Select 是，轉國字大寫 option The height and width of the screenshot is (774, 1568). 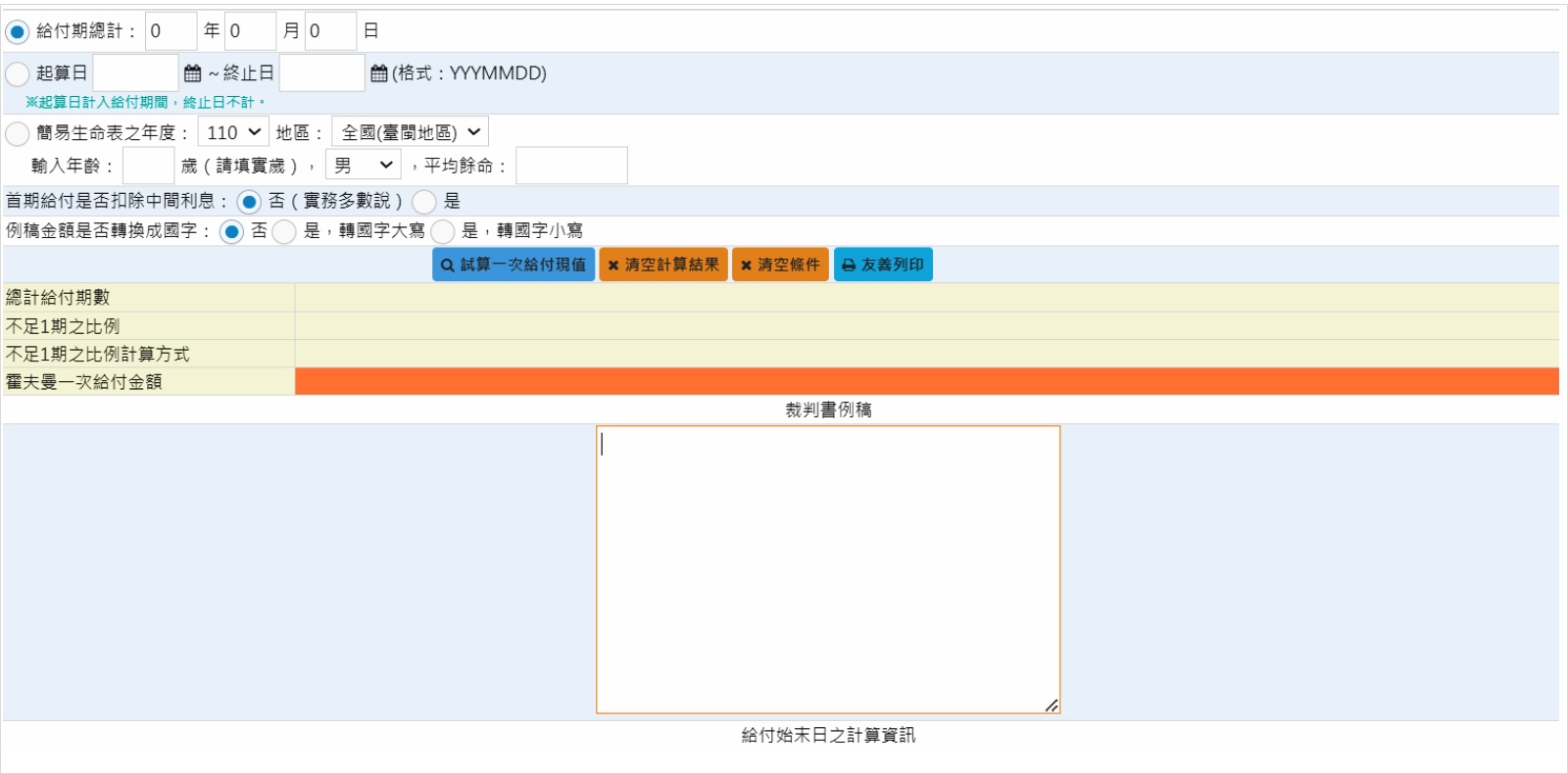tap(284, 231)
